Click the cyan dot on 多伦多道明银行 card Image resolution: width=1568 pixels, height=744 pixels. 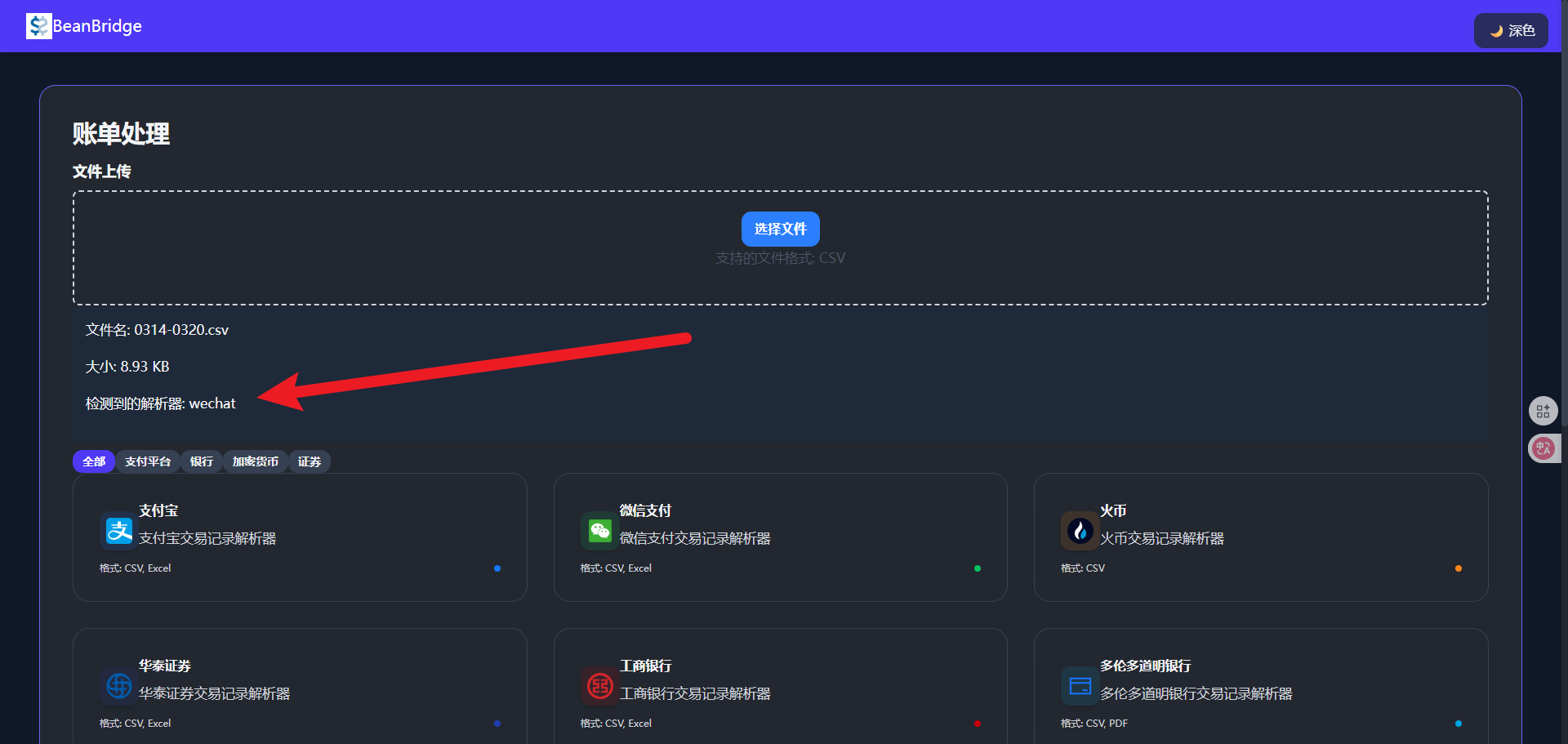pyautogui.click(x=1459, y=724)
